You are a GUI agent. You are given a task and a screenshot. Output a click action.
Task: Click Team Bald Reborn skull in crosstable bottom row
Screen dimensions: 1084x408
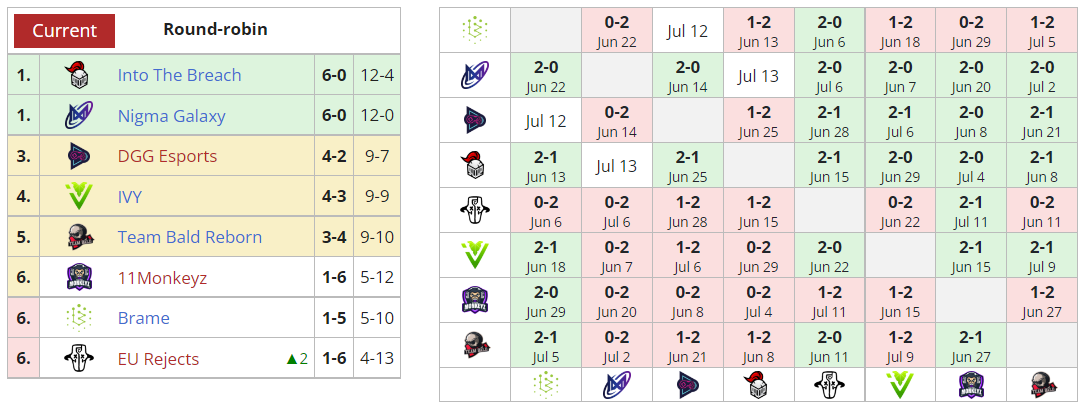point(1042,384)
